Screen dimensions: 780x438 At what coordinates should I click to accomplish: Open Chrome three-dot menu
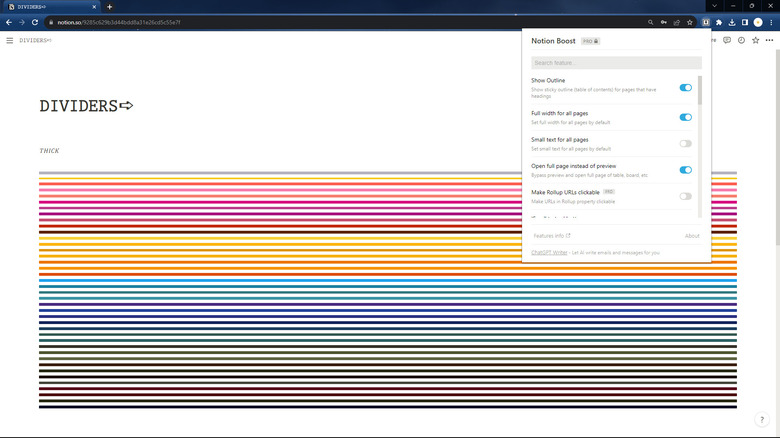tap(771, 21)
